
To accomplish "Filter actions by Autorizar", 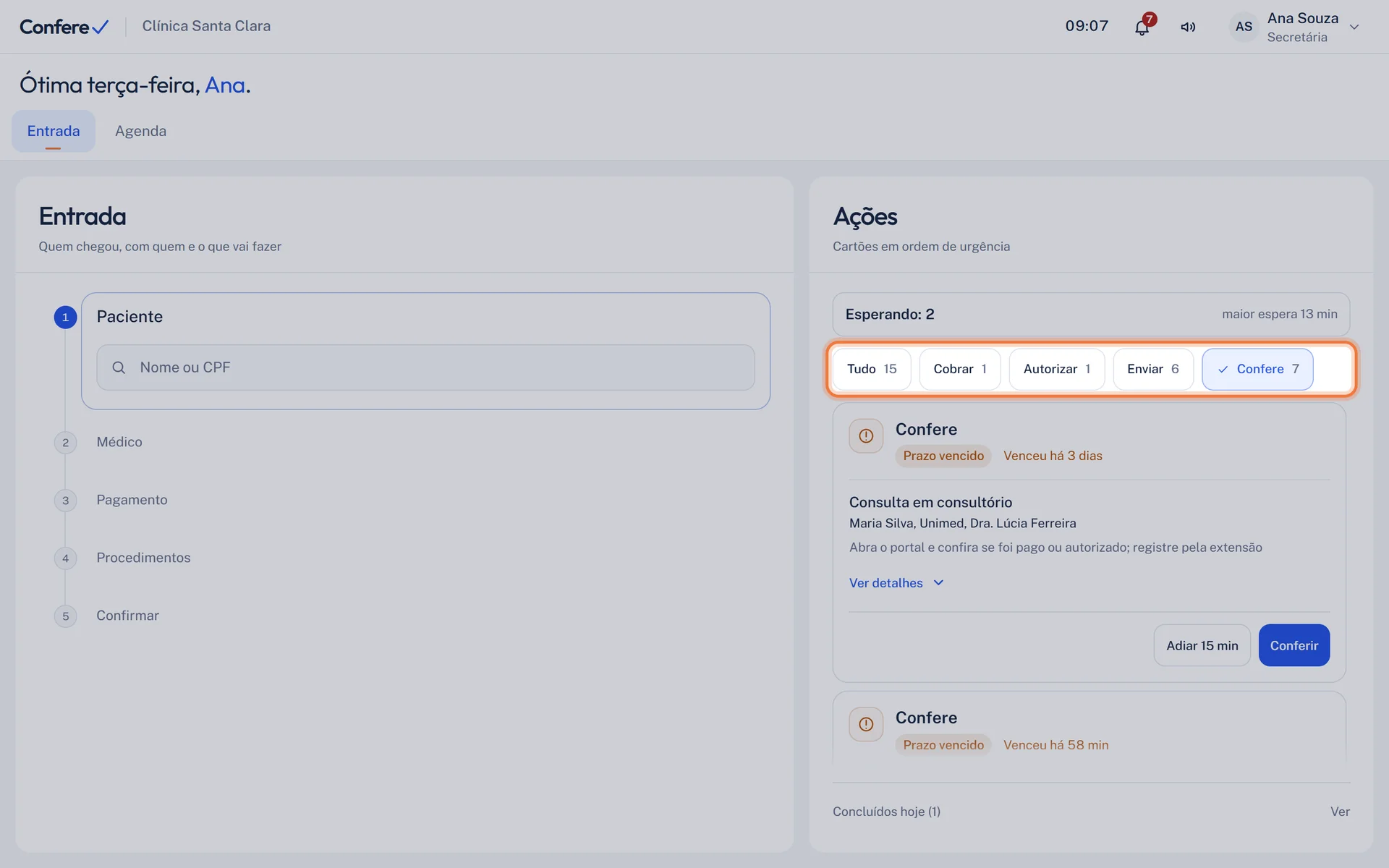I will coord(1057,369).
